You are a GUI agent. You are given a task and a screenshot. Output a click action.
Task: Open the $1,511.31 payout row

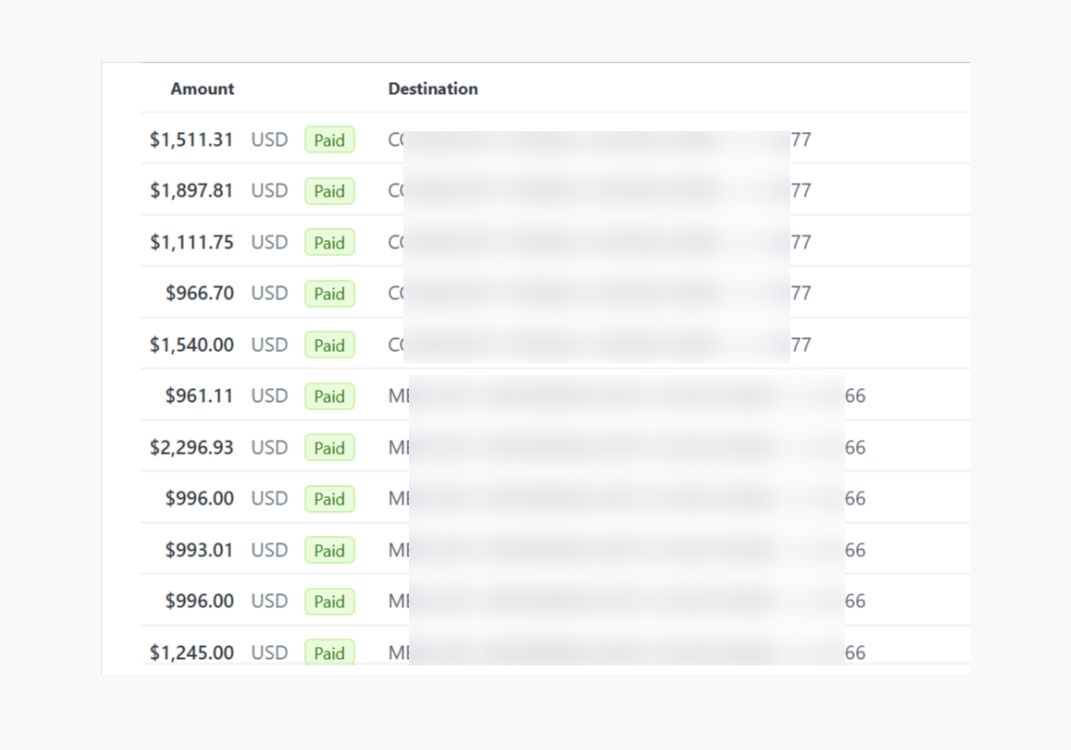coord(191,140)
